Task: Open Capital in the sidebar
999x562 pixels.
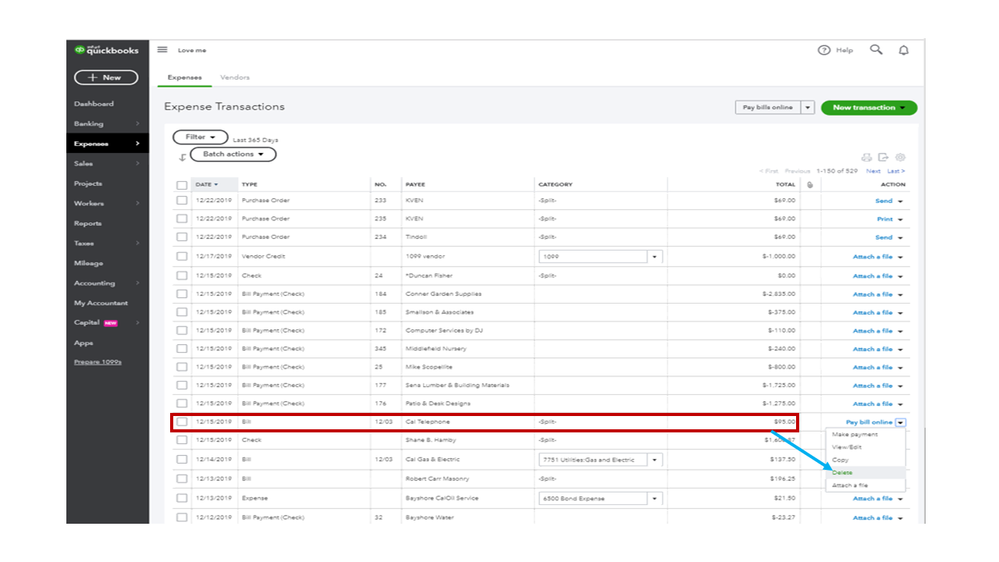Action: tap(87, 322)
